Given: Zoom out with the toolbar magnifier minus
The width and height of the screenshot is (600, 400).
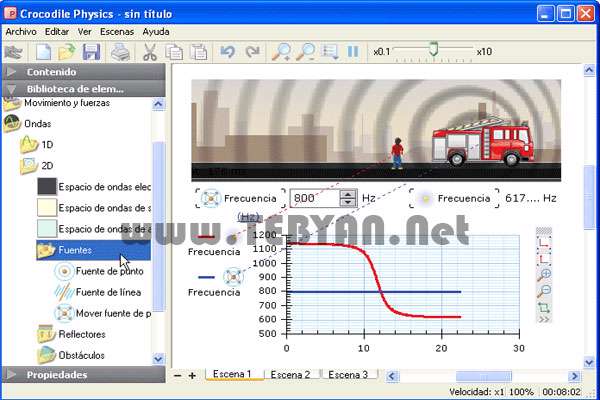Looking at the screenshot, I should pyautogui.click(x=306, y=52).
